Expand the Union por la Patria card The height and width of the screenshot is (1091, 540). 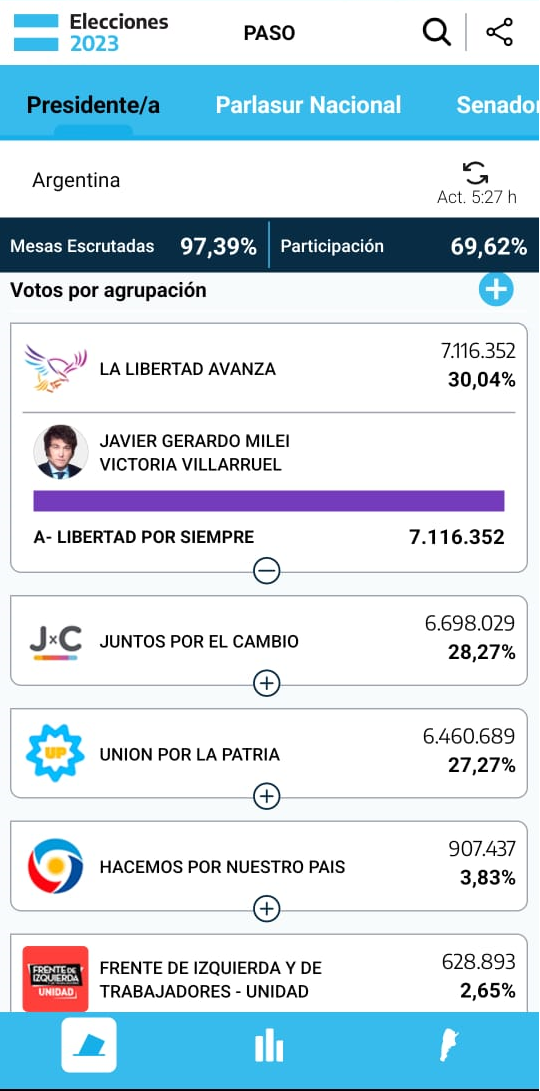tap(267, 796)
